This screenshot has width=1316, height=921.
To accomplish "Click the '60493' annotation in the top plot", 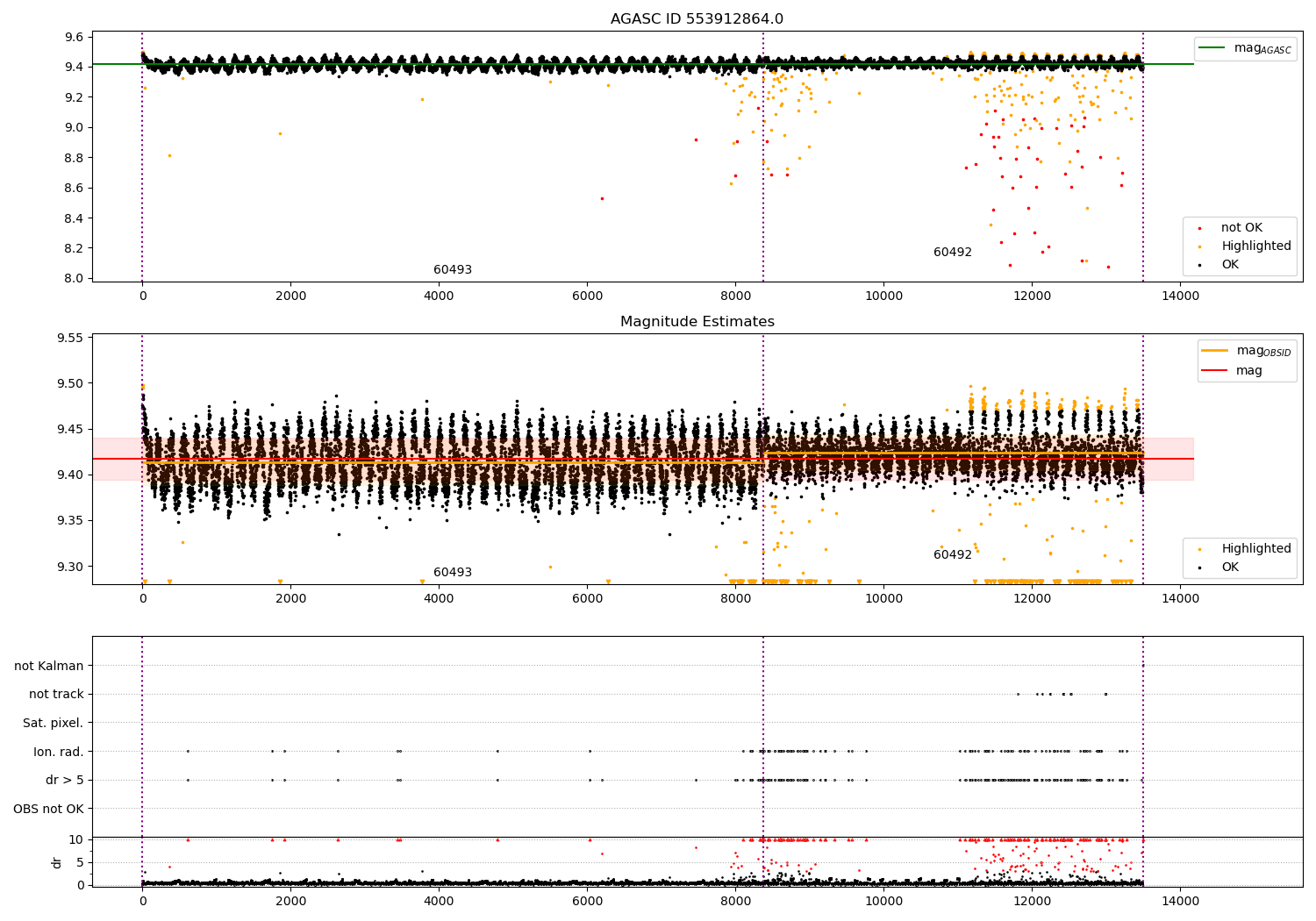I will click(453, 270).
